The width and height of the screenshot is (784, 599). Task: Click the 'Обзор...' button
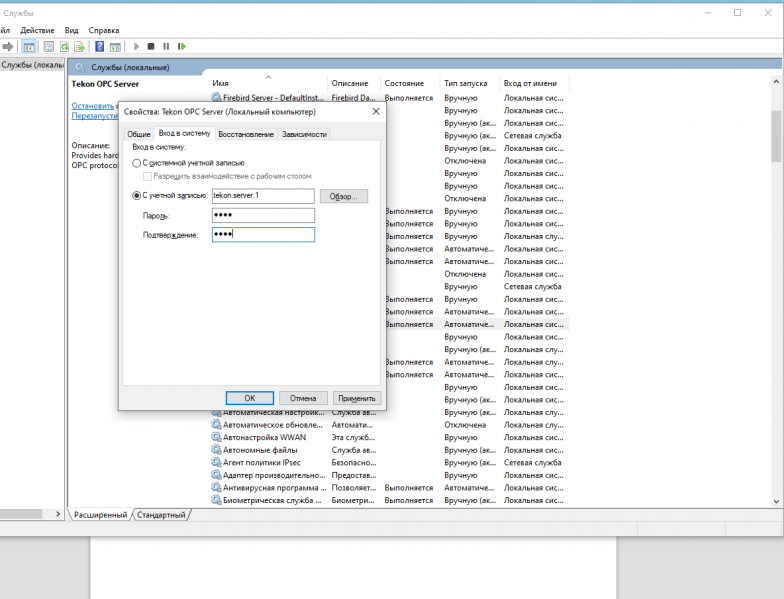pyautogui.click(x=343, y=197)
